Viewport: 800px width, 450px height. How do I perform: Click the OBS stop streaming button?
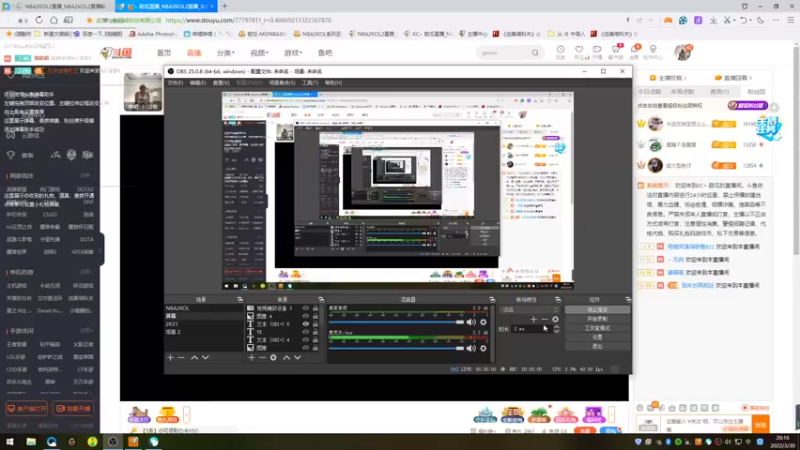(x=597, y=310)
